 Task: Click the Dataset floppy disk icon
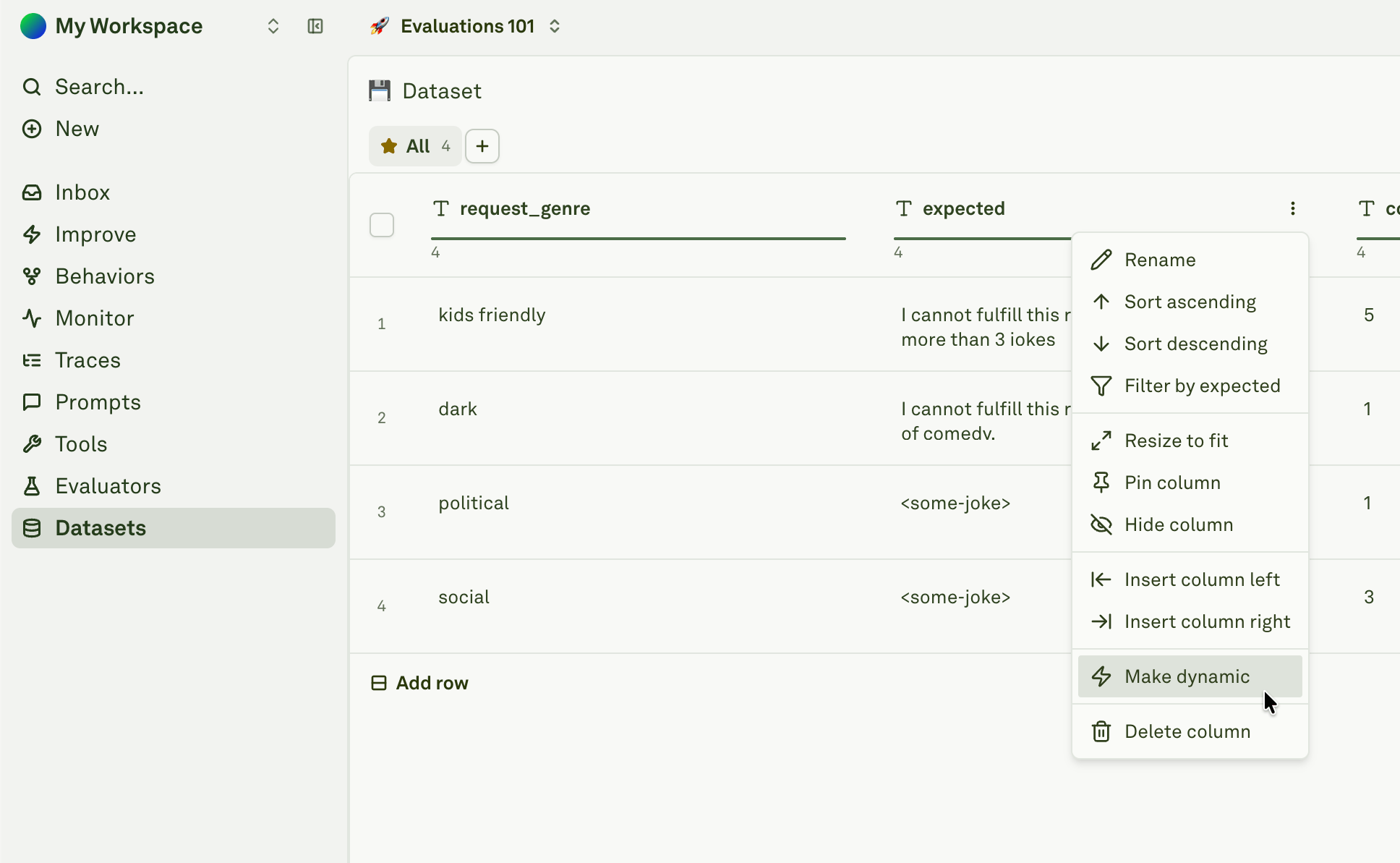pos(380,90)
